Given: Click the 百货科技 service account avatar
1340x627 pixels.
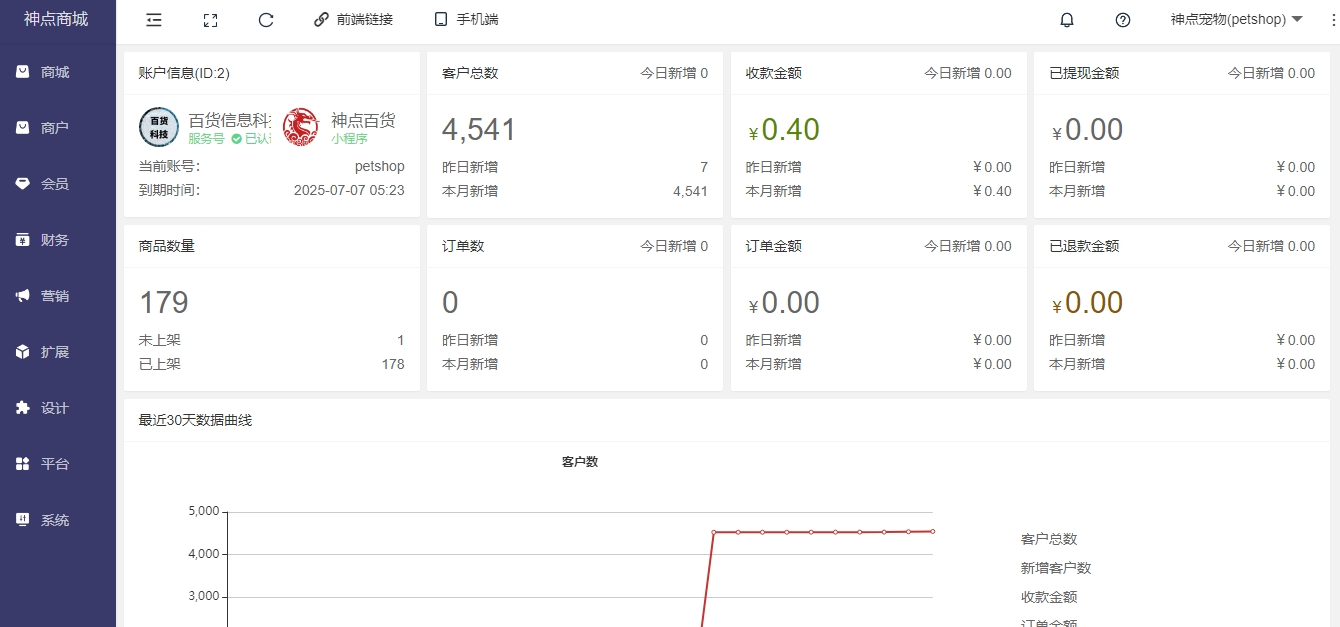Looking at the screenshot, I should (159, 127).
